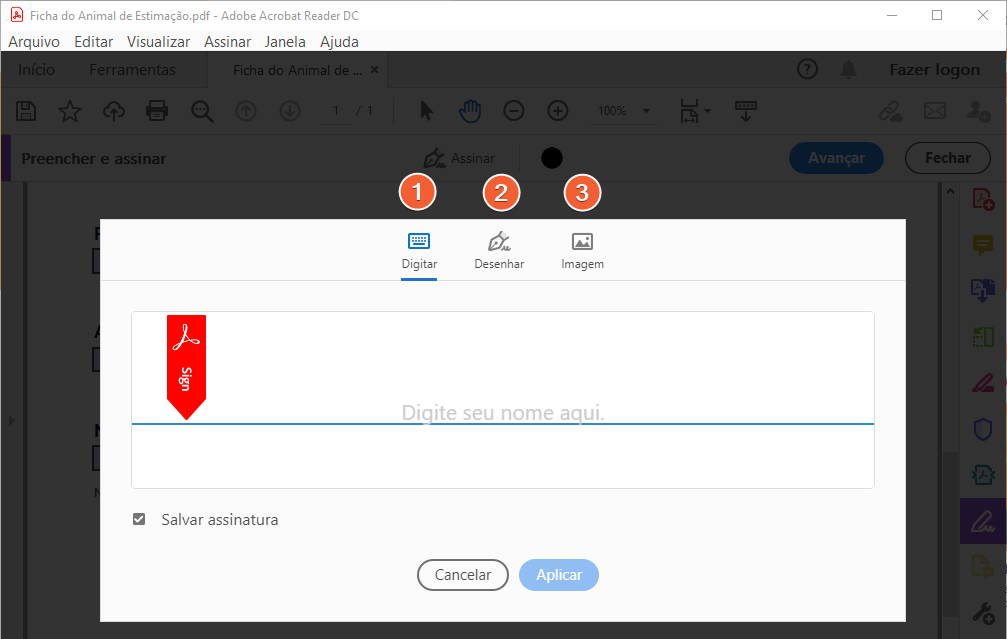The height and width of the screenshot is (639, 1007).
Task: Open the Add Comment tool in right sidebar
Action: click(981, 245)
